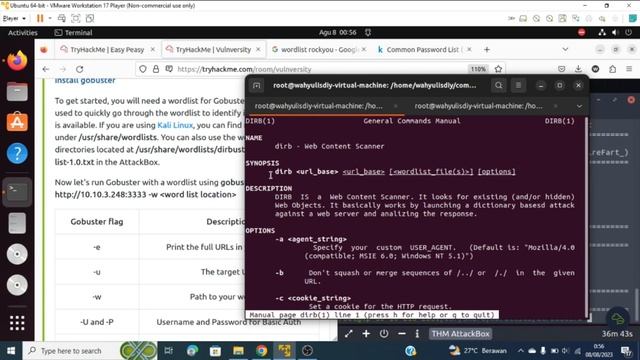Viewport: 640px width, 360px height.
Task: Open Terminal app menu in top bar
Action: [x=73, y=33]
